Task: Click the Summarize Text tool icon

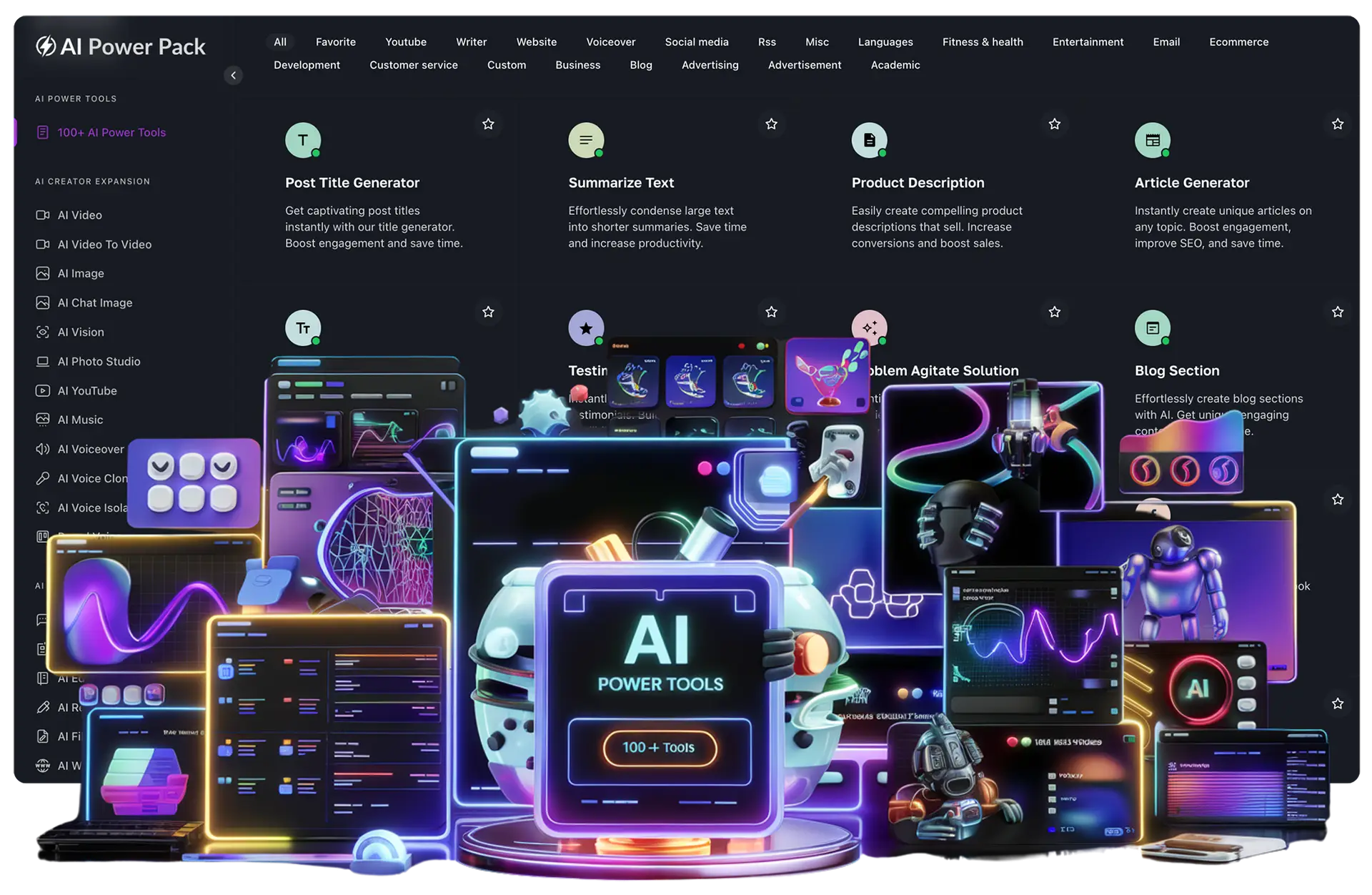Action: coord(586,140)
